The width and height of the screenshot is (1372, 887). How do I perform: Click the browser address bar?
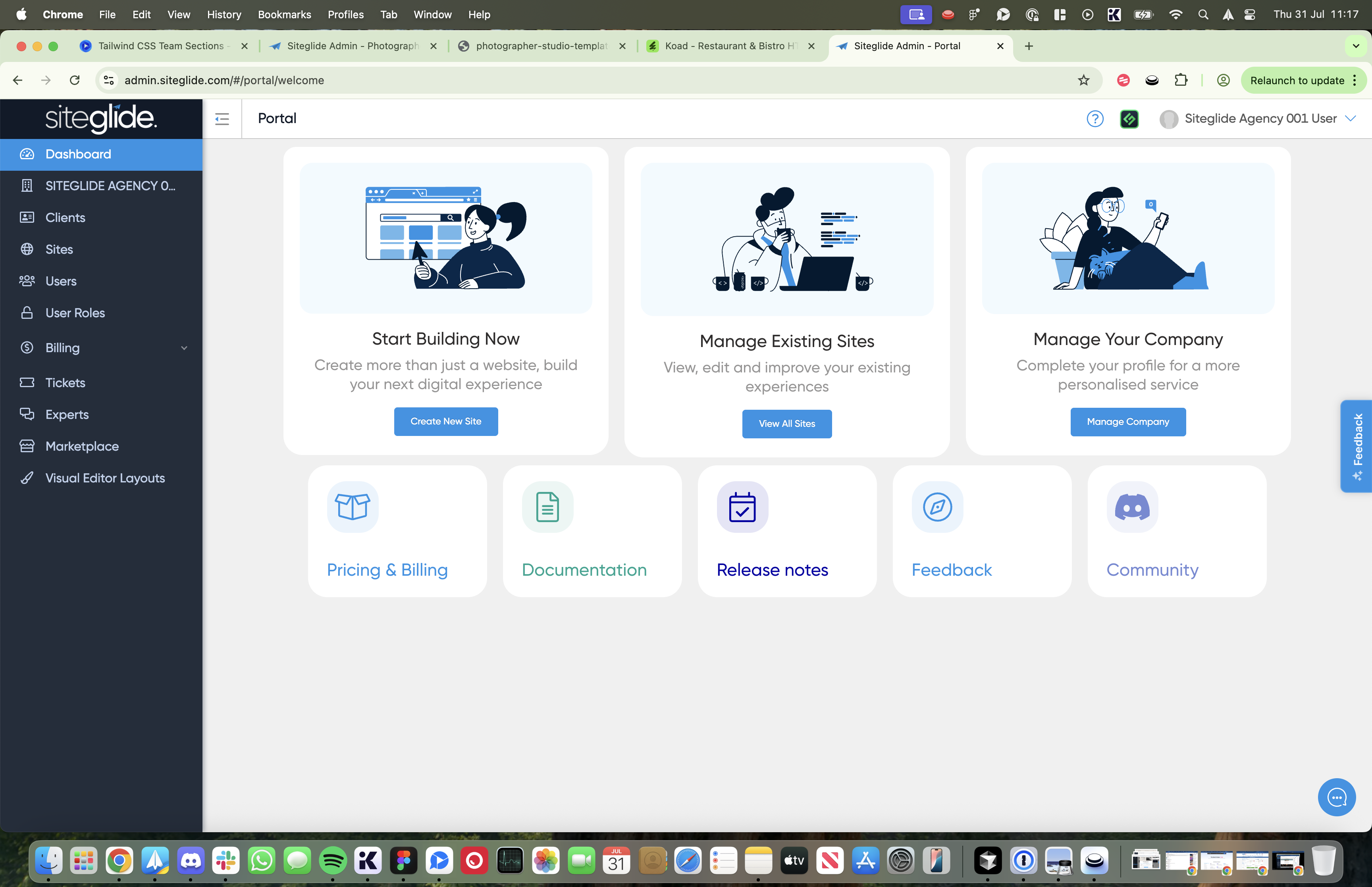tap(224, 80)
